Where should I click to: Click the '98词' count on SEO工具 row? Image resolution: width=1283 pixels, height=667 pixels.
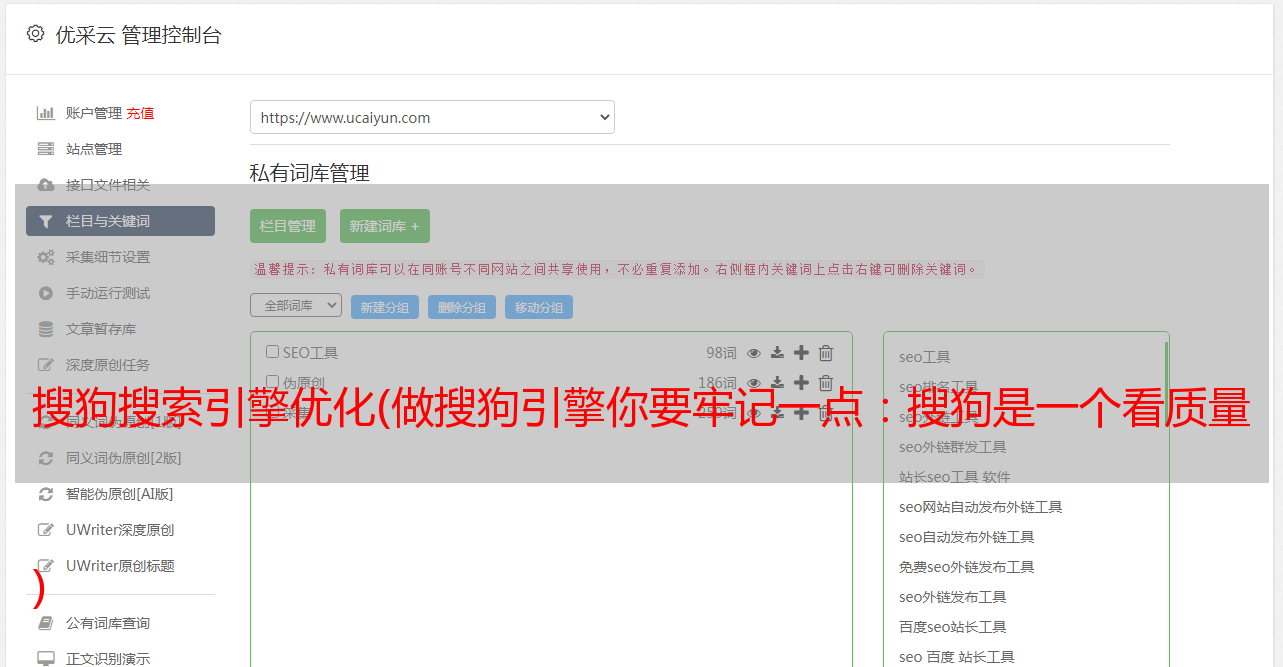click(x=721, y=353)
